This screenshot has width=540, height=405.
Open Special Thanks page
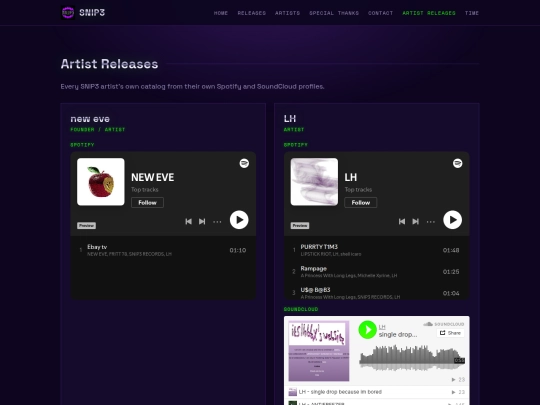click(334, 13)
